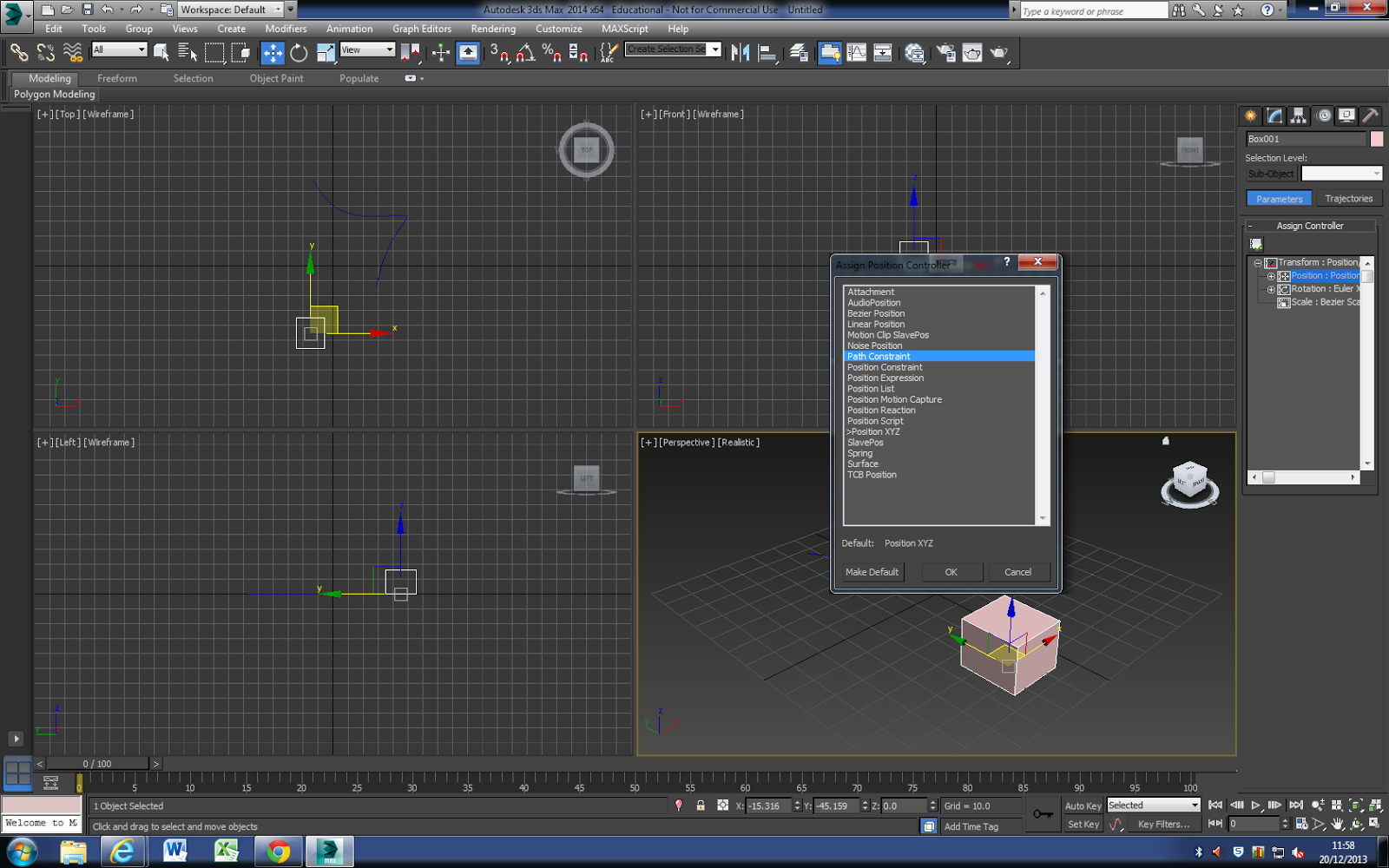Screen dimensions: 1389x868
Task: Activate the Select and Rotate tool
Action: click(297, 53)
